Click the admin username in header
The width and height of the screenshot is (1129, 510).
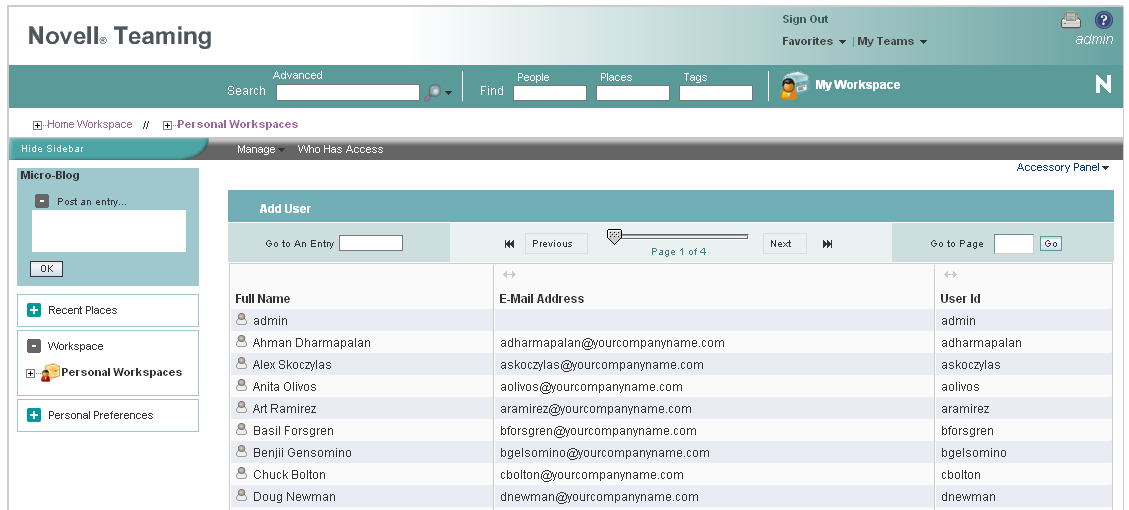click(1094, 40)
